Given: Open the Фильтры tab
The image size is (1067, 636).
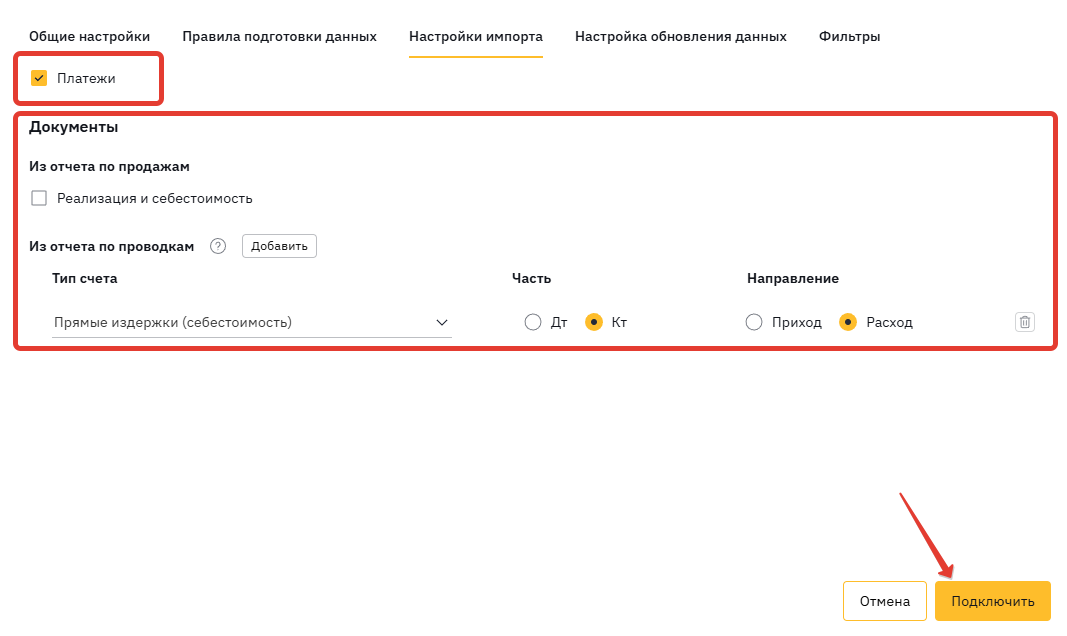Looking at the screenshot, I should (849, 36).
